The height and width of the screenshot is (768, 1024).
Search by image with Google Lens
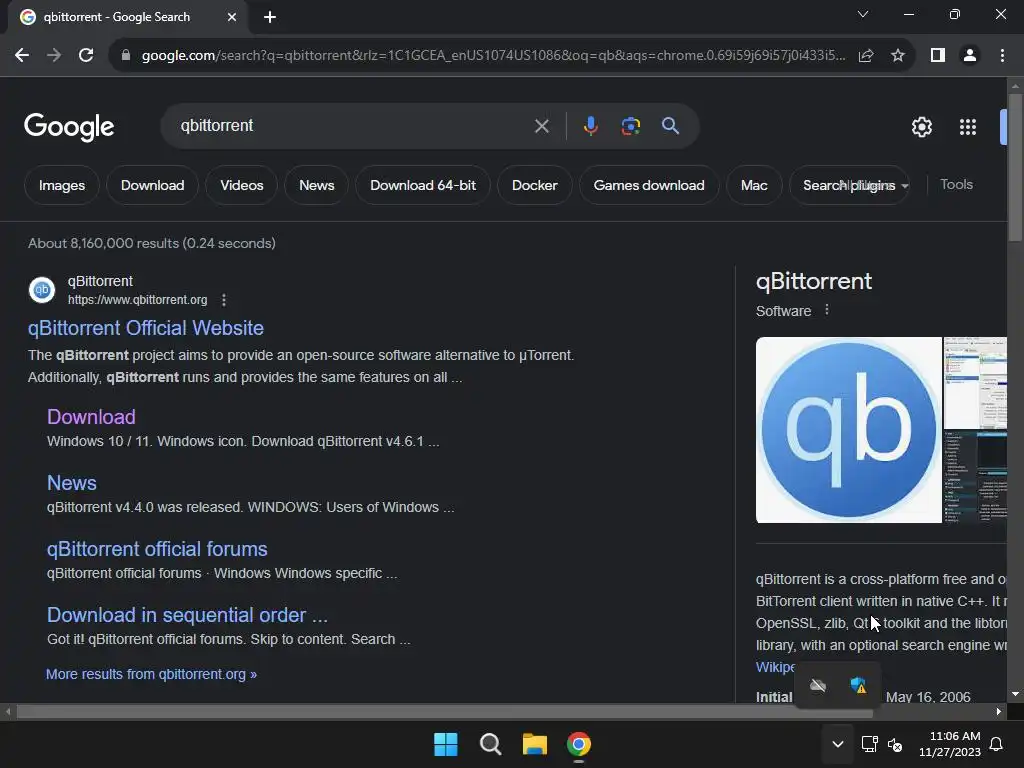tap(630, 125)
